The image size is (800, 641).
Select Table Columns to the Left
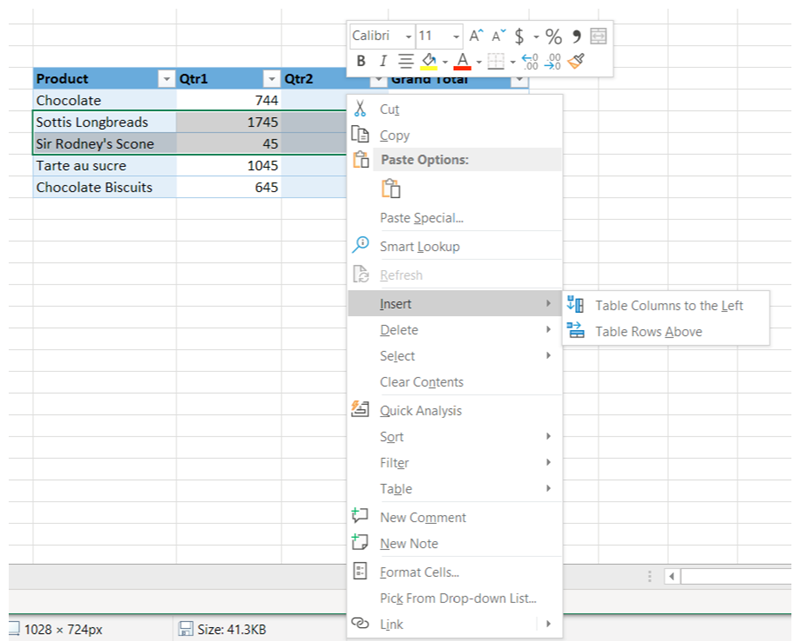(x=668, y=306)
